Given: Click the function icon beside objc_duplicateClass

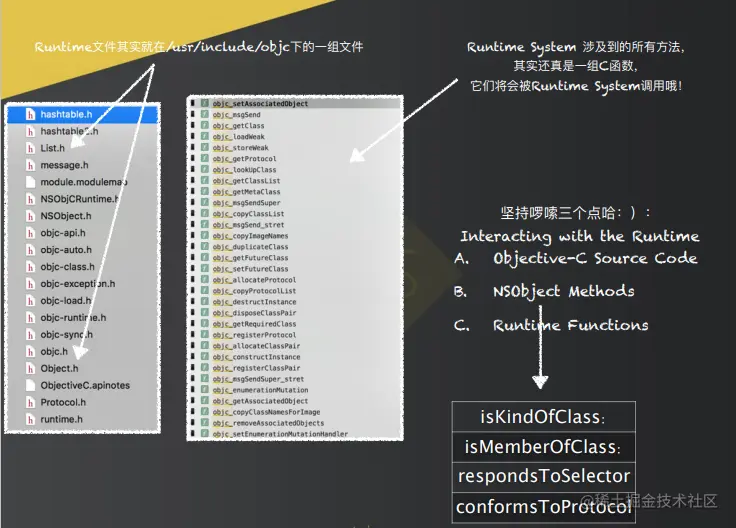Looking at the screenshot, I should pos(205,246).
